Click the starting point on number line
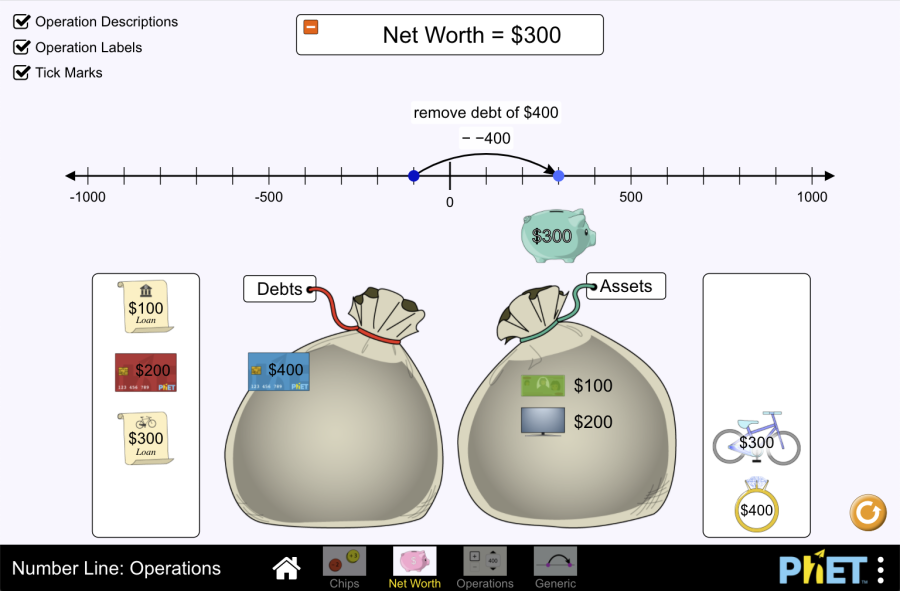The height and width of the screenshot is (591, 900). pos(414,176)
